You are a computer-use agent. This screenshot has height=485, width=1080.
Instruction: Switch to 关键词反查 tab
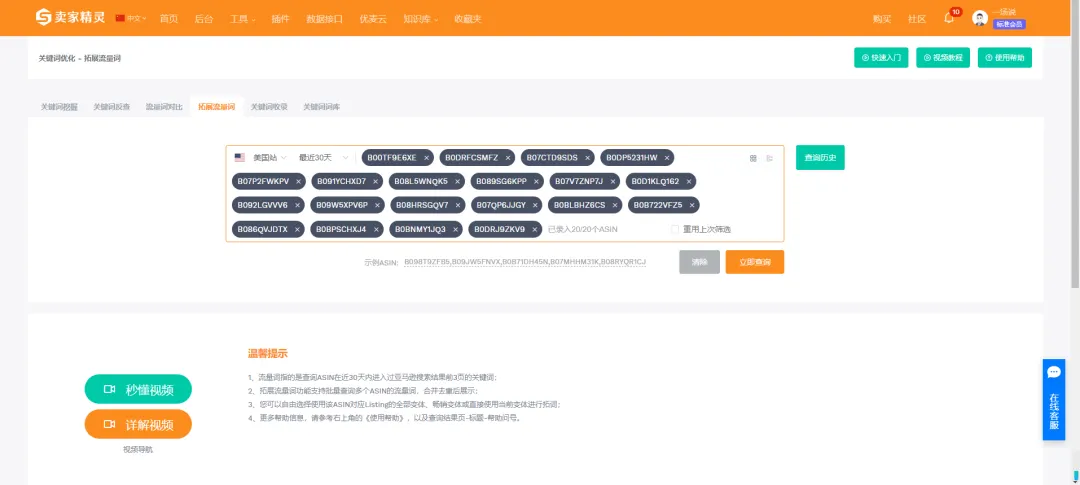[112, 107]
